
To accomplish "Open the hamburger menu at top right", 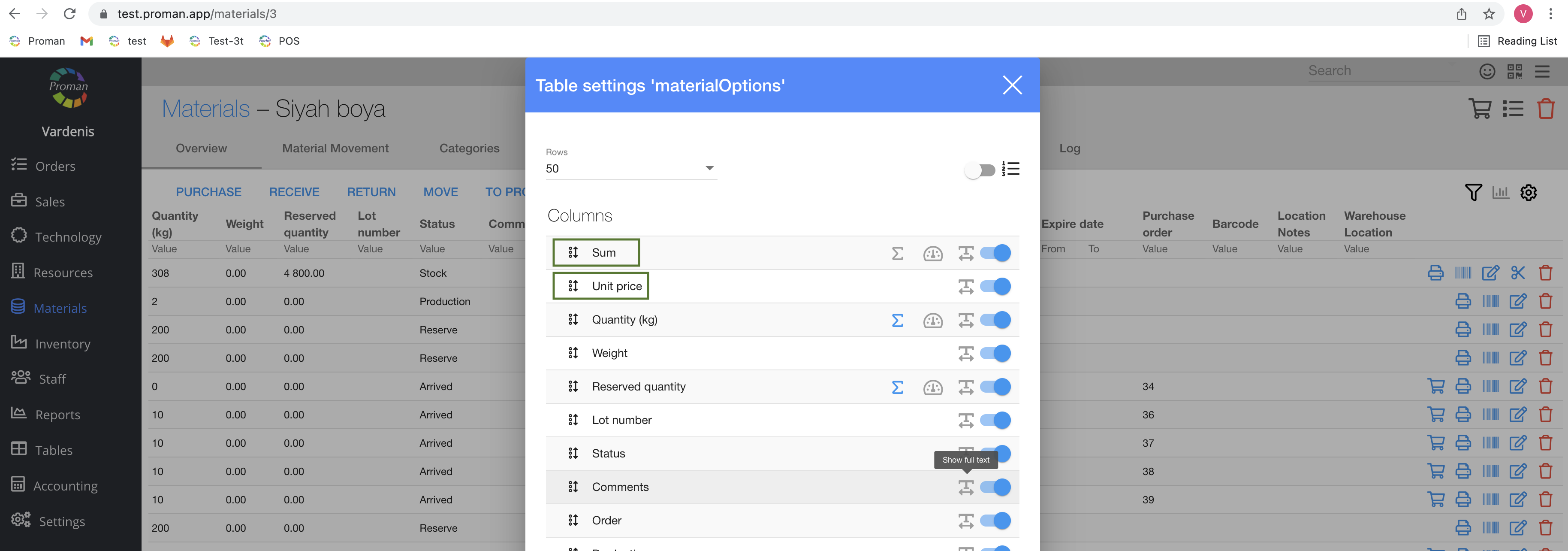I will click(x=1542, y=72).
